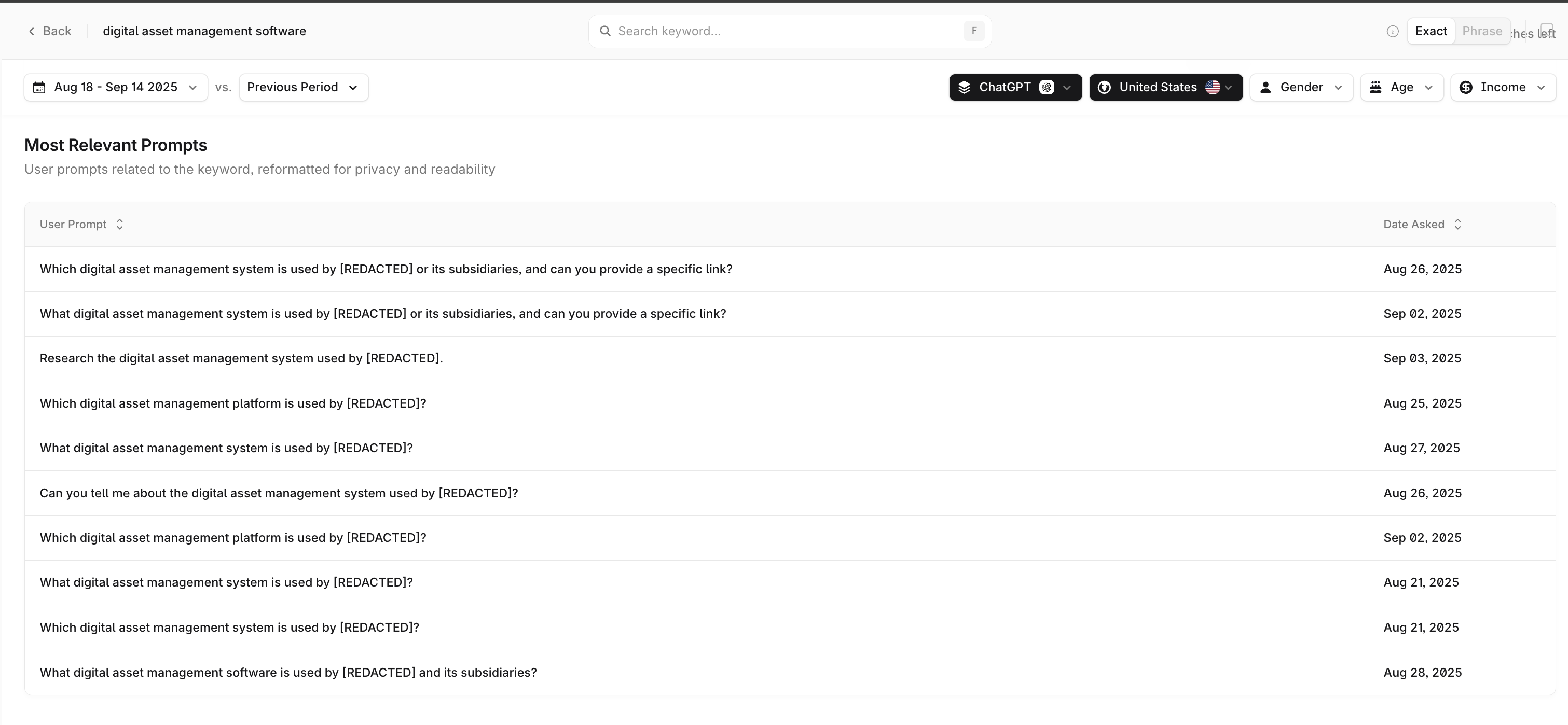Screen dimensions: 1568x725
Task: Select the 'What…specific link?' prompt from Sep 02
Action: click(x=790, y=314)
